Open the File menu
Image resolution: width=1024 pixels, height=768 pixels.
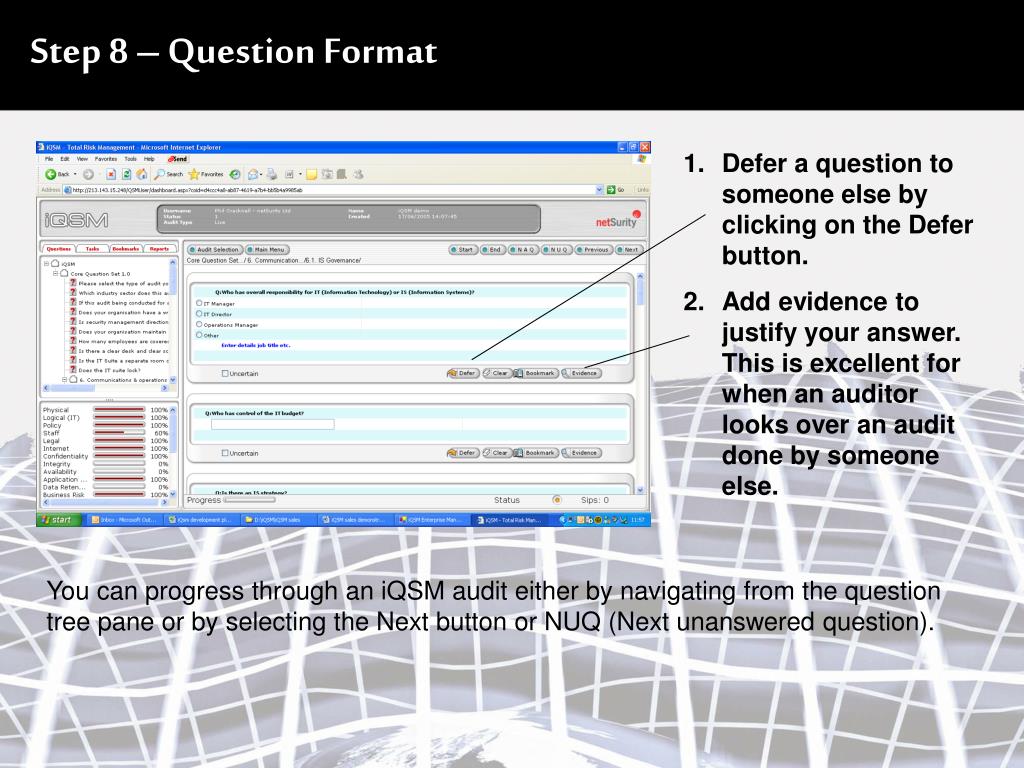pos(49,159)
